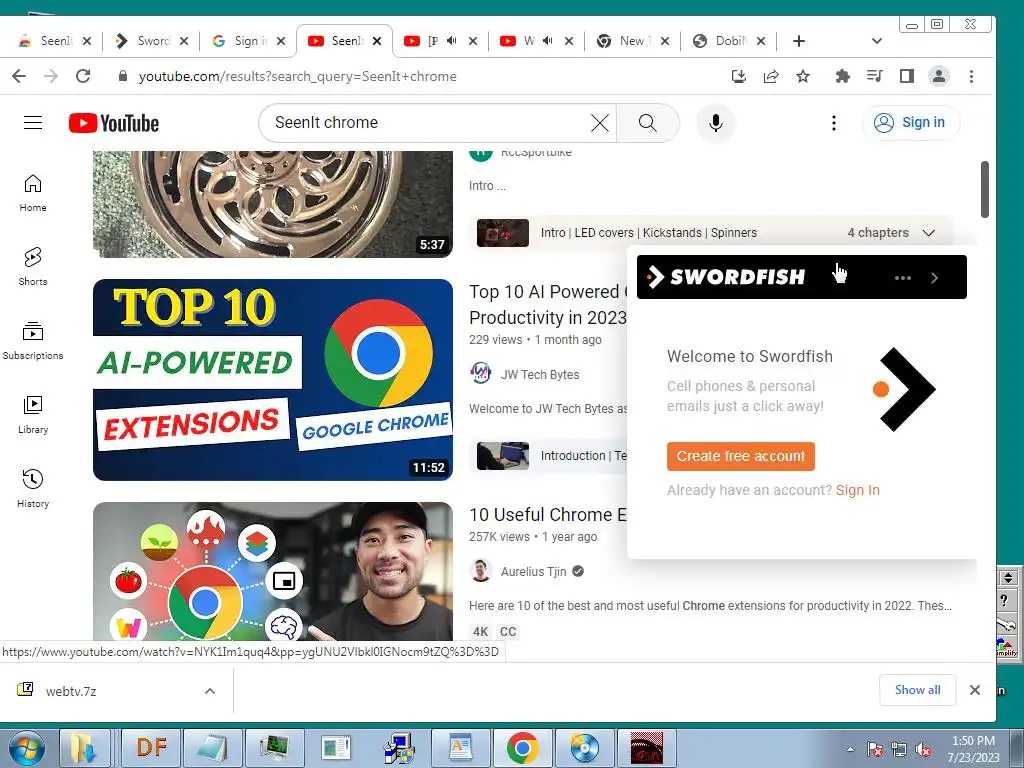
Task: Click install app icon in address bar
Action: click(739, 76)
